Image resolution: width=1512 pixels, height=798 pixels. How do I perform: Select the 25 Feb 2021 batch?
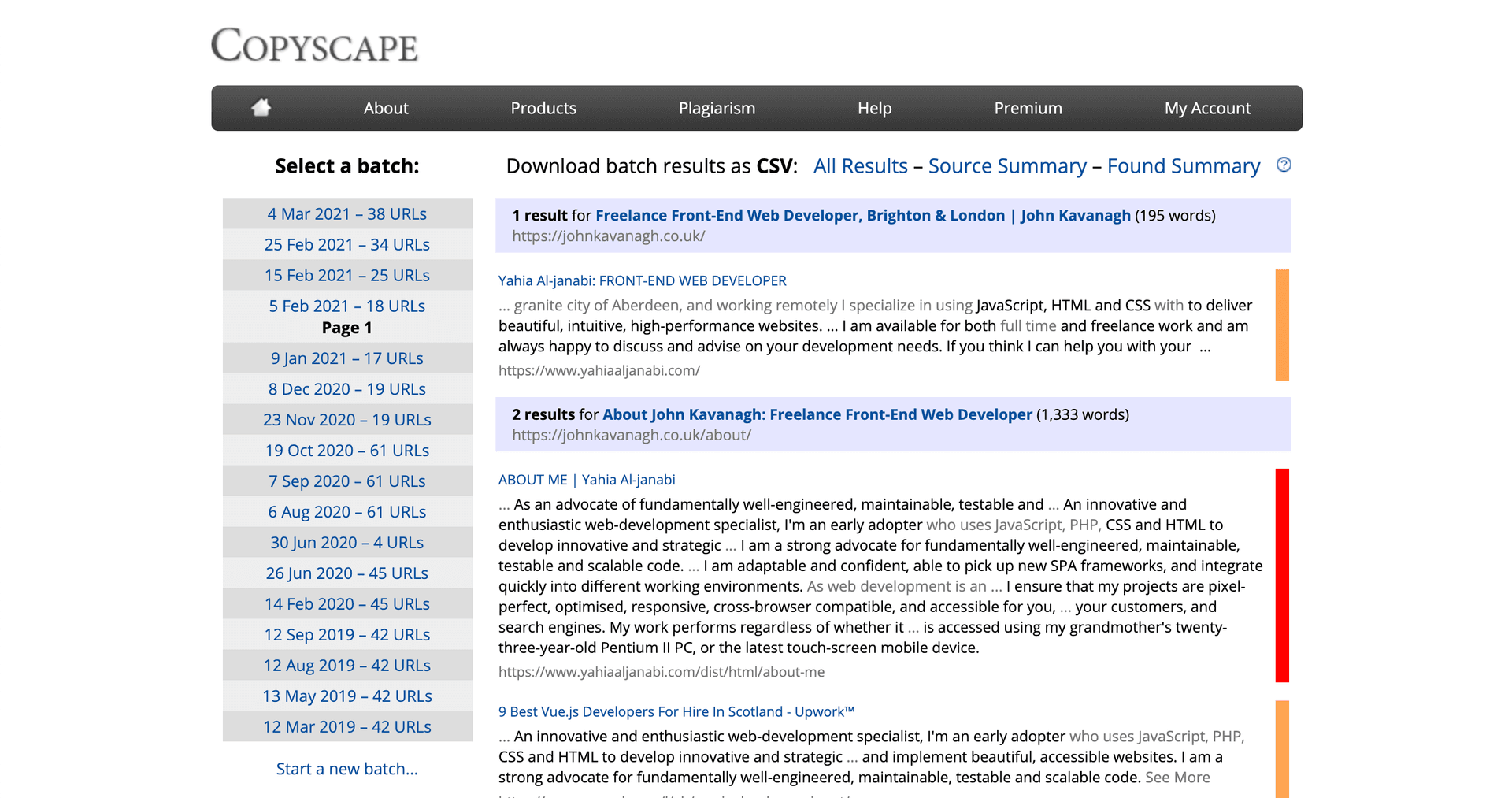click(x=347, y=244)
